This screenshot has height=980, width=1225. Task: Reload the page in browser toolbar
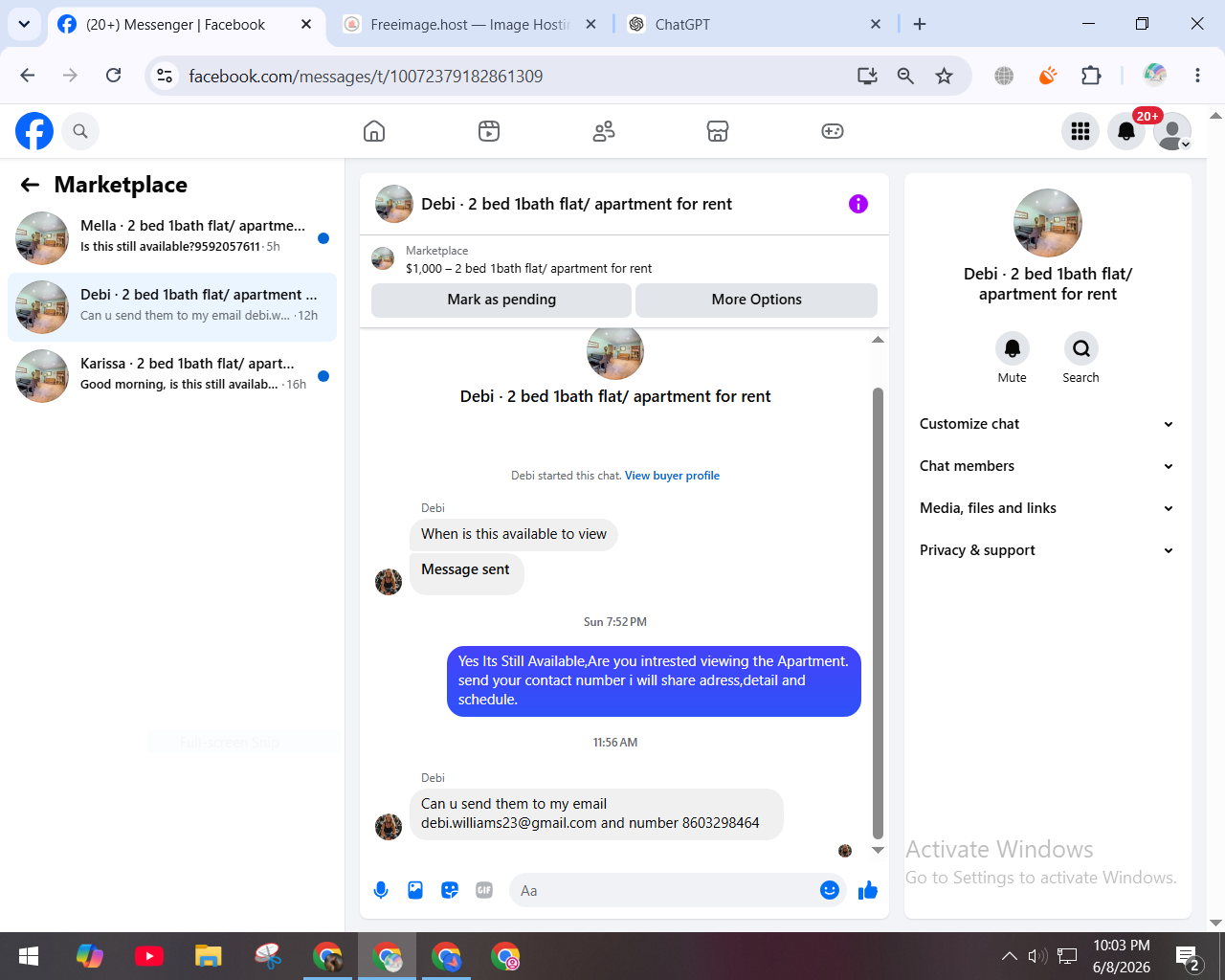point(113,76)
